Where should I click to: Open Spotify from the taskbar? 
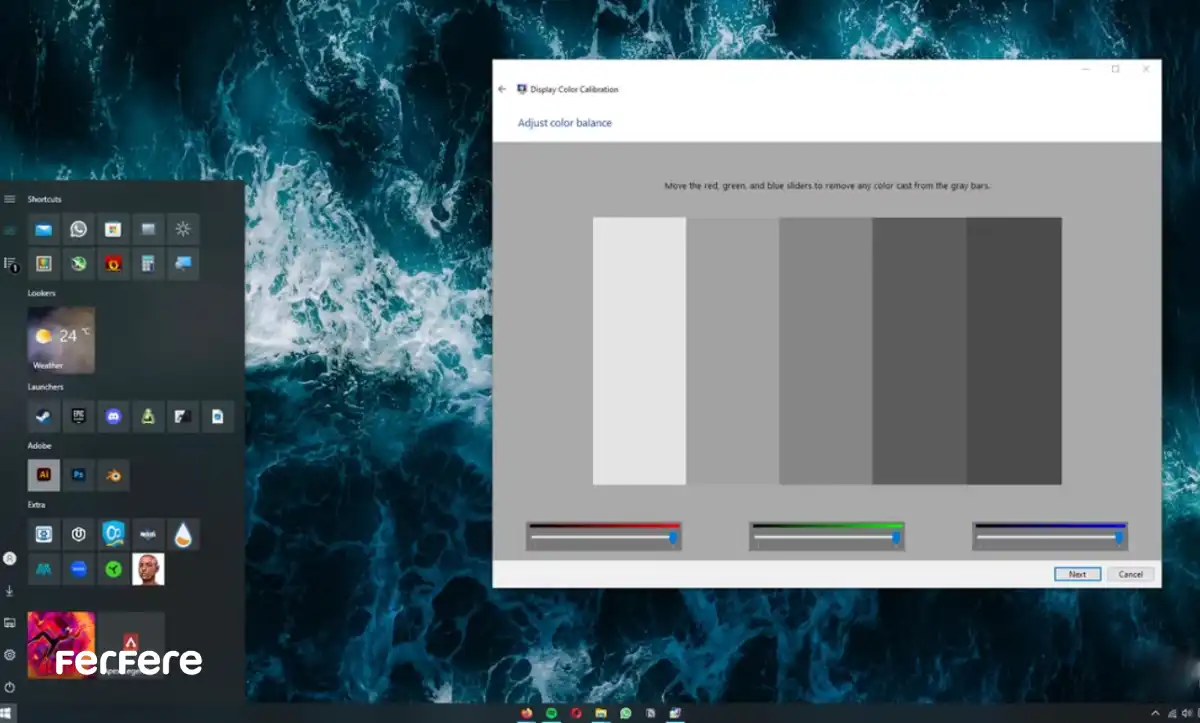click(x=552, y=713)
